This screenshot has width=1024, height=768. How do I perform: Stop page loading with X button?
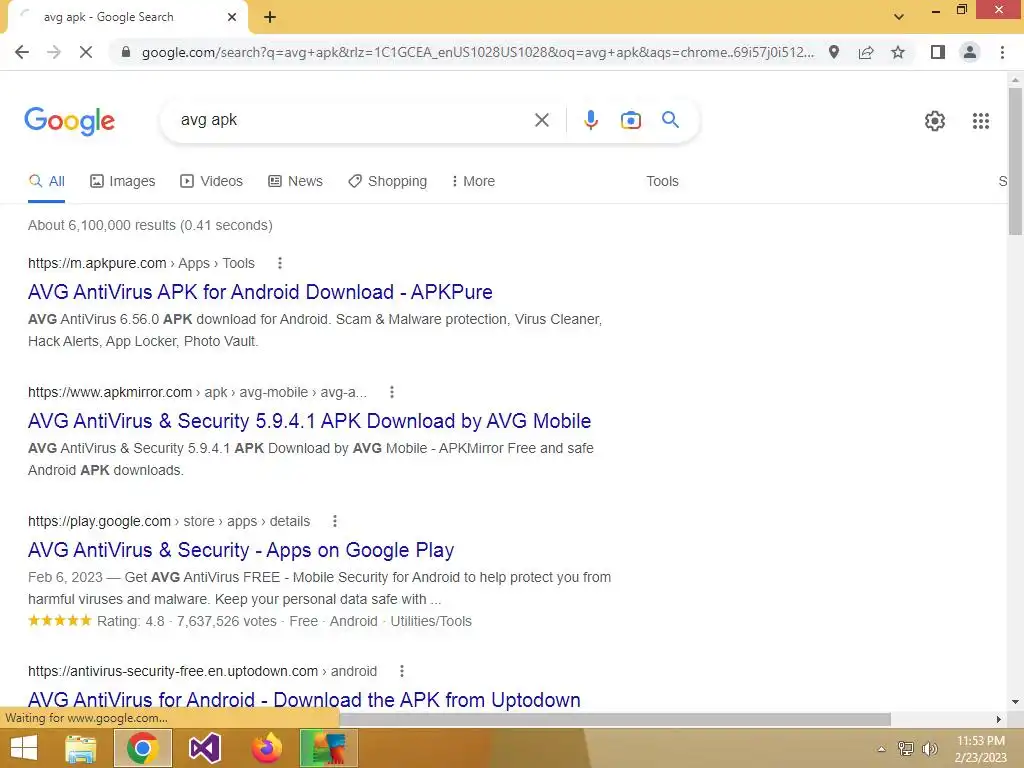tap(86, 52)
